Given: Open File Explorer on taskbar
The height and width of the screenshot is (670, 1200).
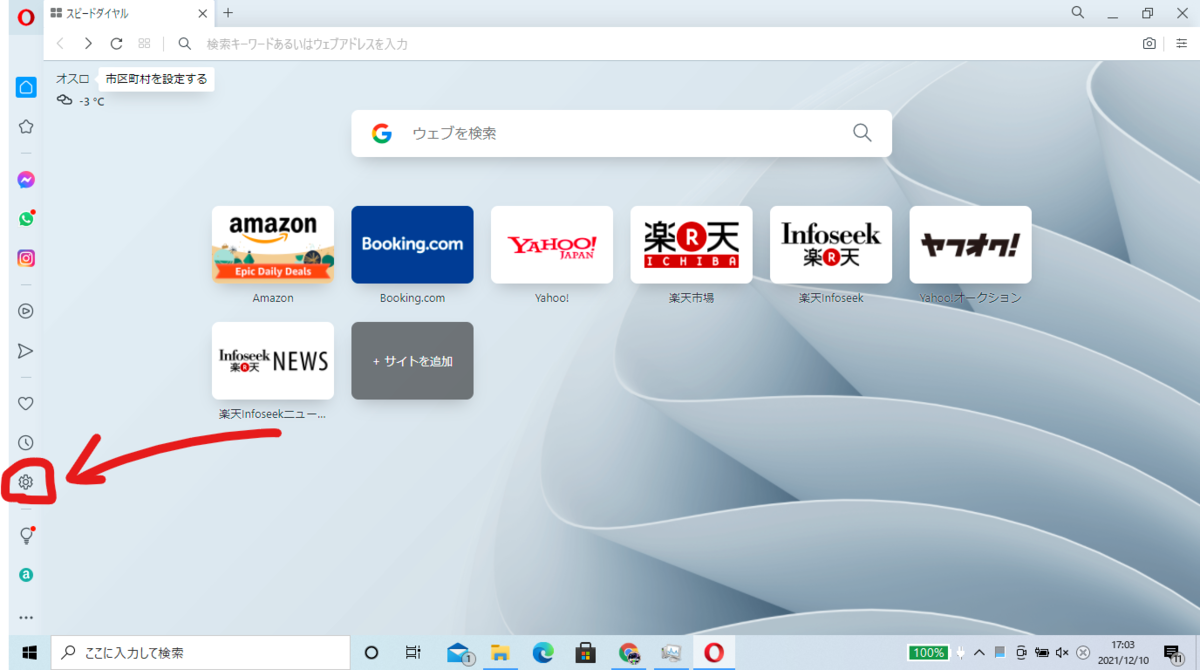Looking at the screenshot, I should (501, 652).
